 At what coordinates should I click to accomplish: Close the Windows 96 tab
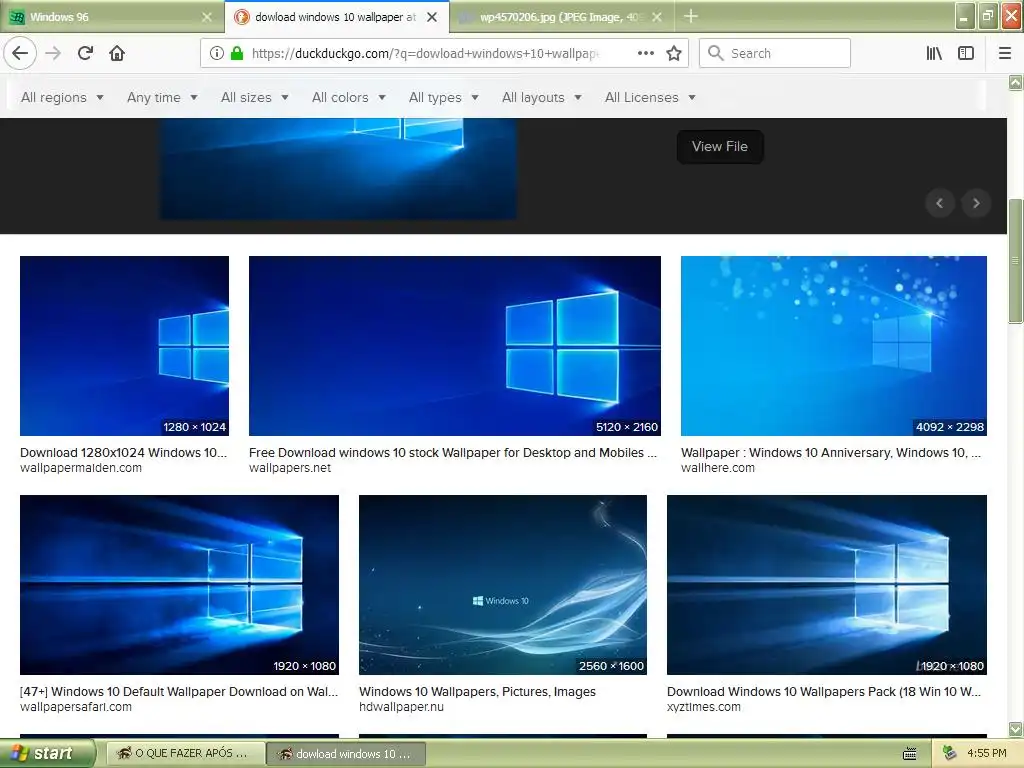(207, 17)
